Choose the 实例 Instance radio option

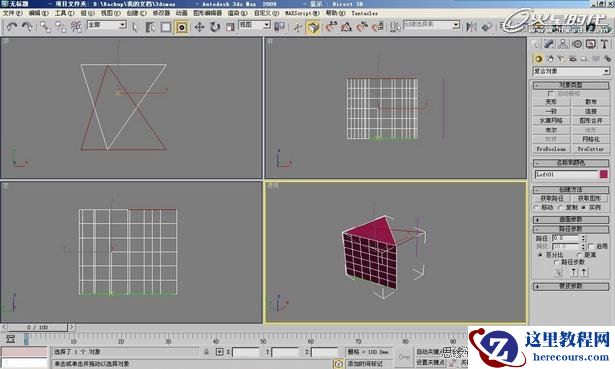click(x=584, y=207)
